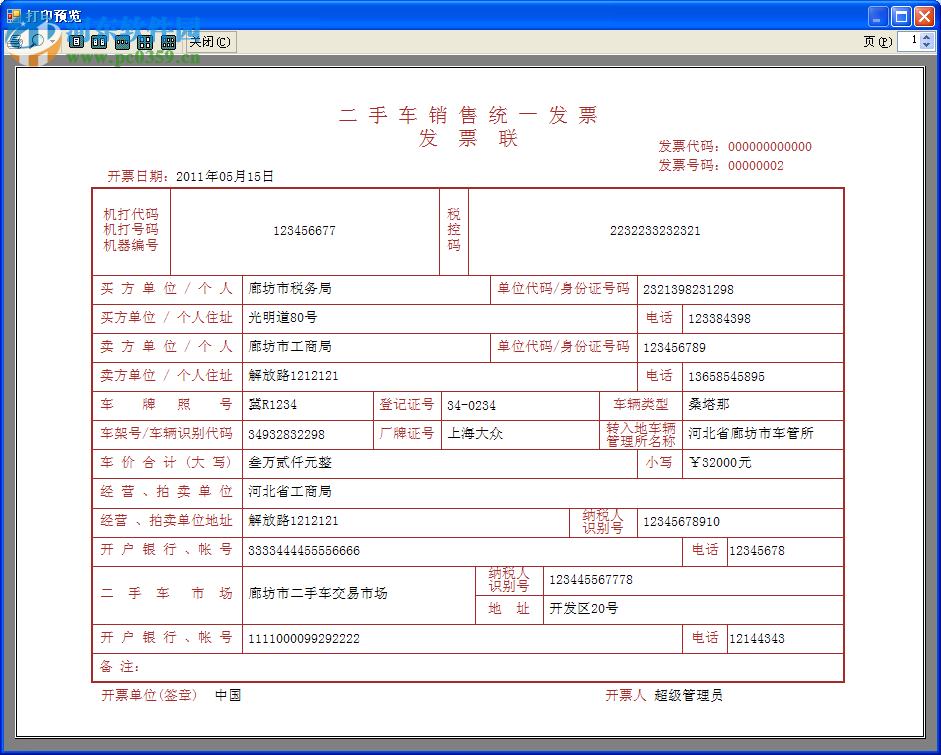Viewport: 941px width, 755px height.
Task: Click tax control code 2232233232321
Action: (655, 230)
